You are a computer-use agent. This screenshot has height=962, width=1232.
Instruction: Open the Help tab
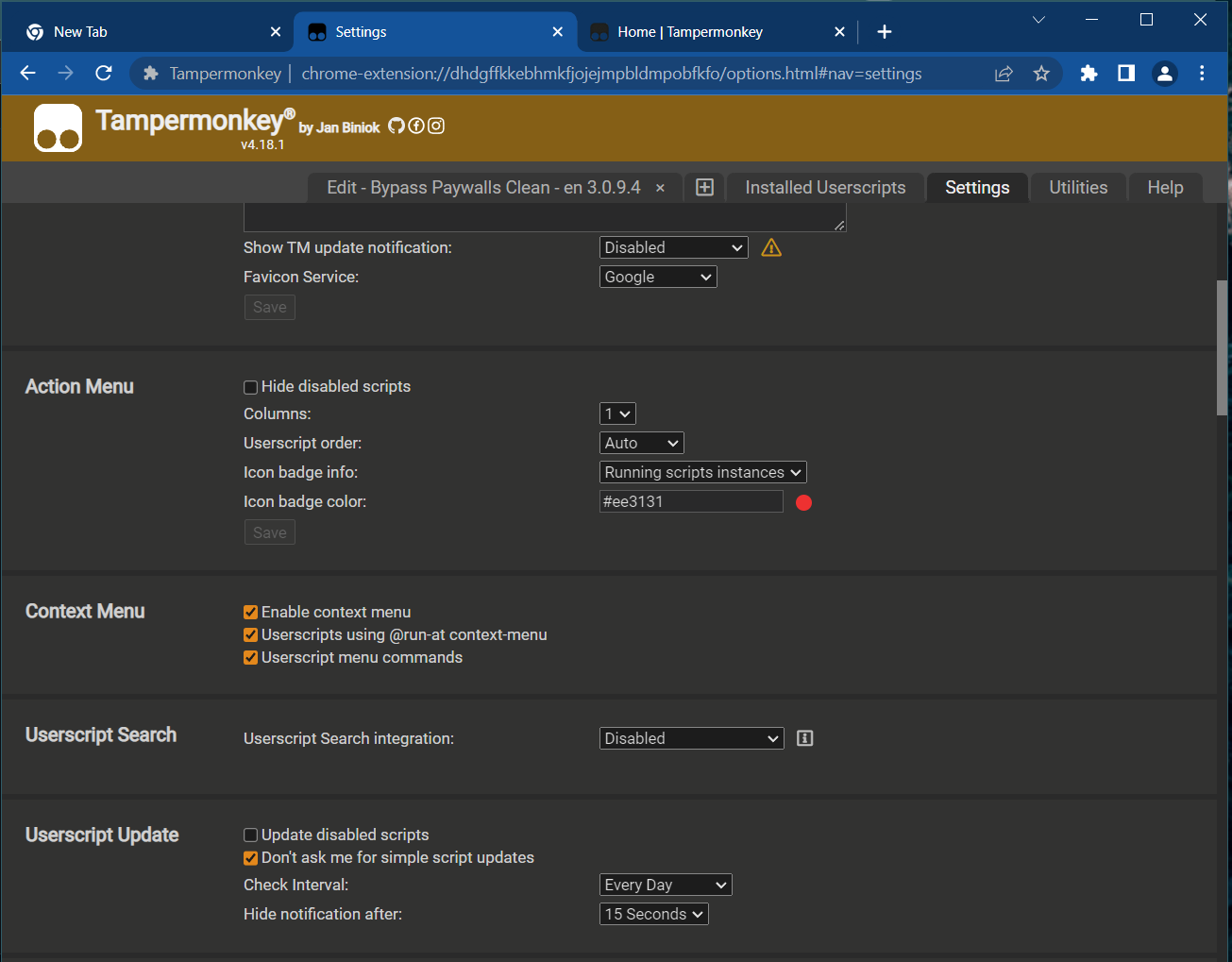[x=1165, y=188]
